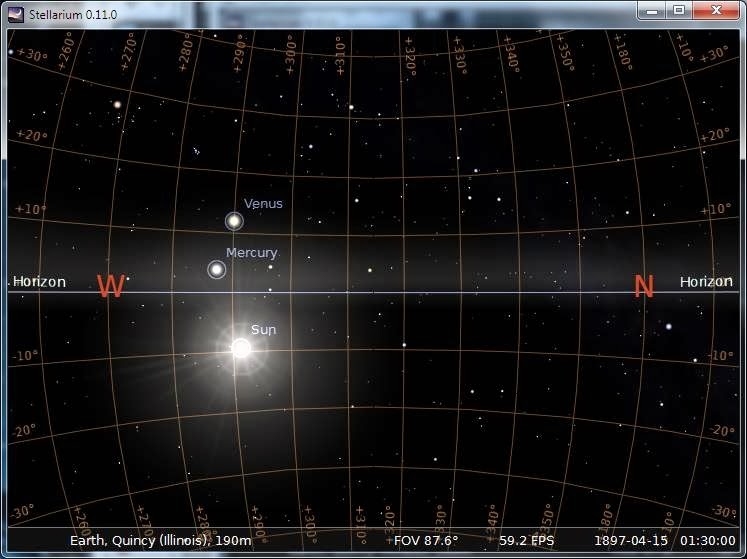Screen dimensions: 747x559
Task: Close the Stellarium window
Action: [x=716, y=10]
